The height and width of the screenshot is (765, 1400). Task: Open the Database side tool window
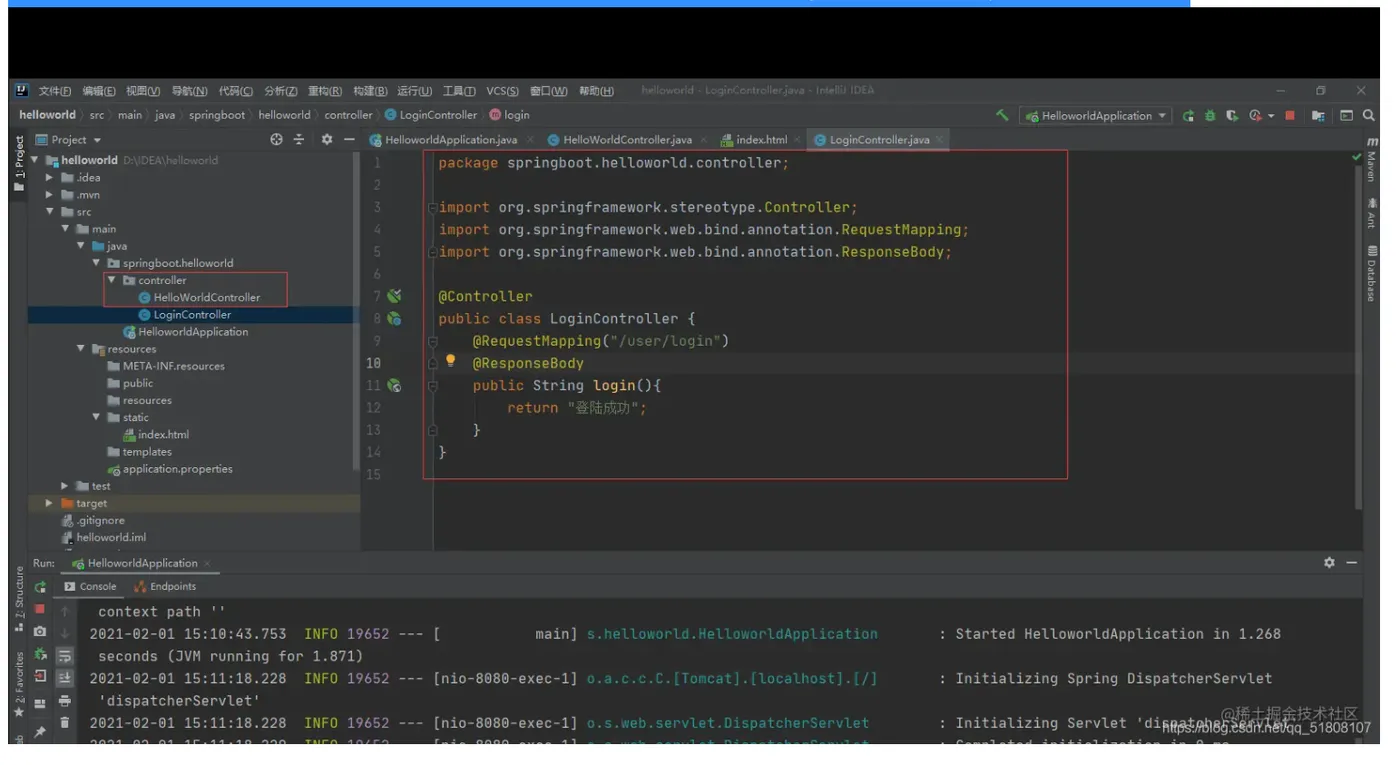(1371, 273)
